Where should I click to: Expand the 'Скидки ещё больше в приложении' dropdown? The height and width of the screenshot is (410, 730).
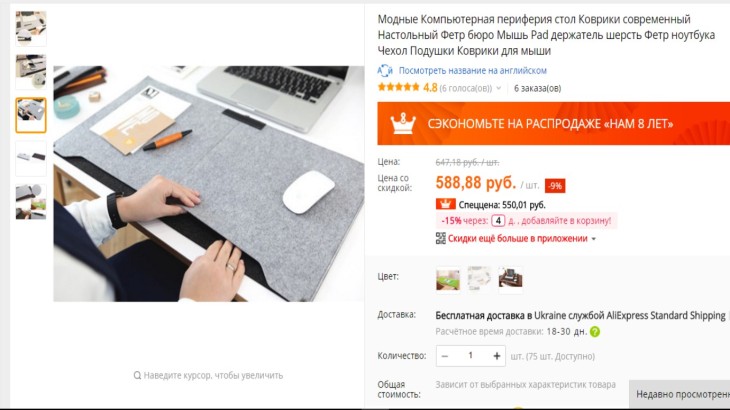pyautogui.click(x=594, y=239)
